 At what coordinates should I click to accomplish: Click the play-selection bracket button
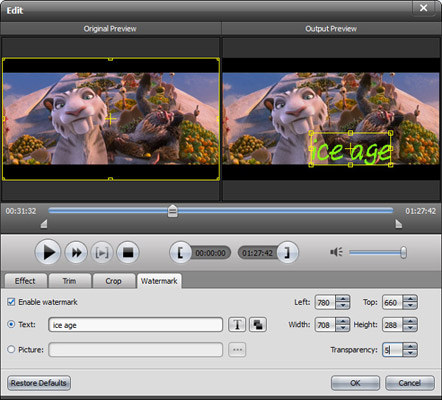click(102, 253)
